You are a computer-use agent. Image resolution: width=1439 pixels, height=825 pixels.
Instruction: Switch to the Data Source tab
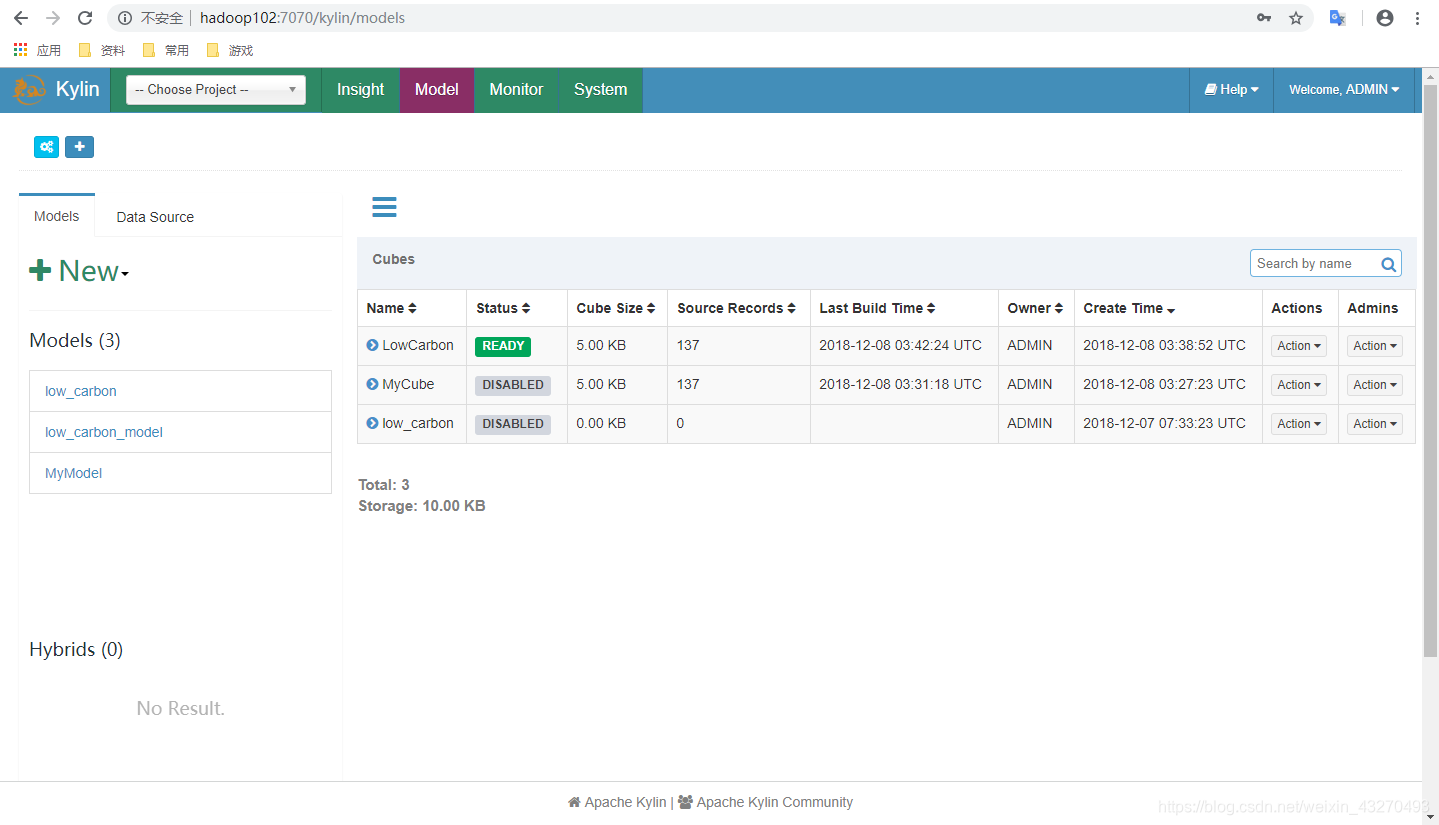[155, 217]
